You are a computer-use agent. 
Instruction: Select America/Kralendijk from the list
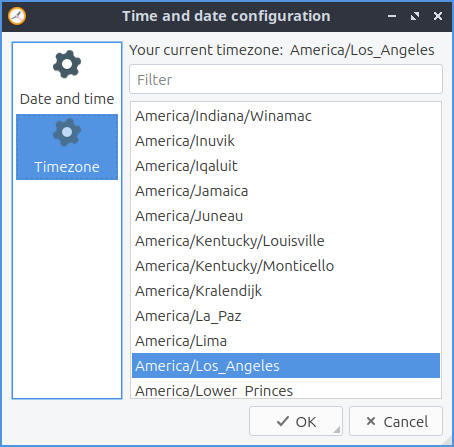(286, 291)
